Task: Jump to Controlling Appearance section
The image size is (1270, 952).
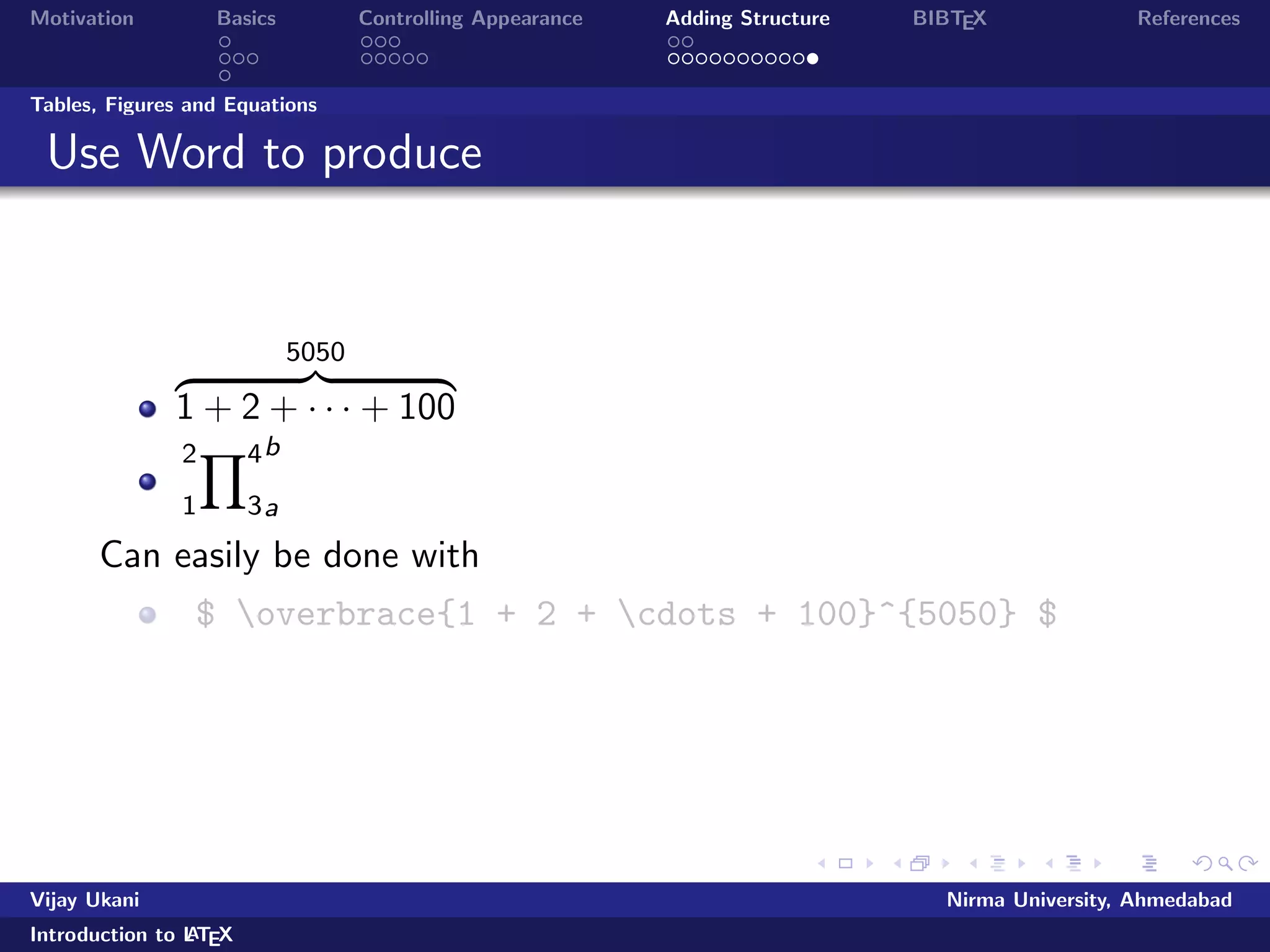Action: coord(470,19)
